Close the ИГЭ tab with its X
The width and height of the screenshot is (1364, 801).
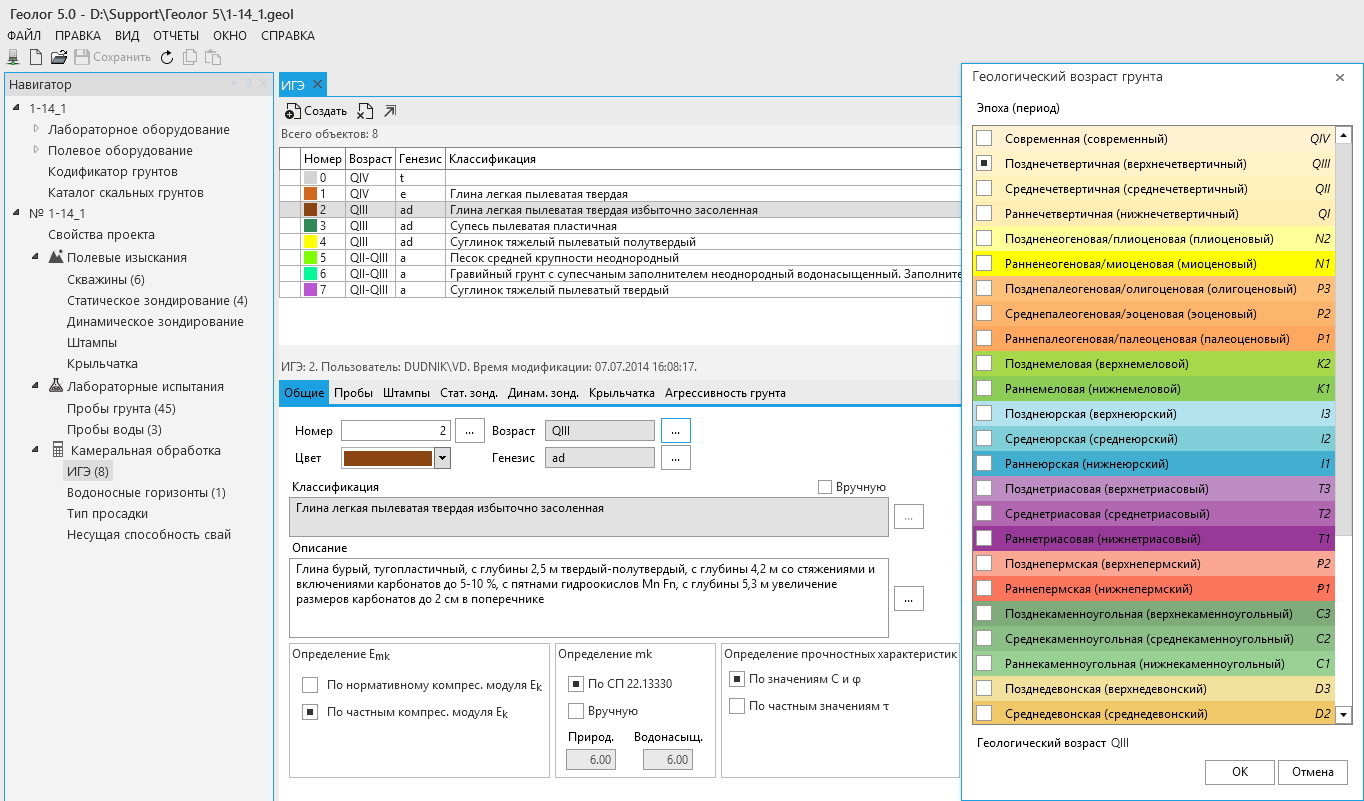coord(317,84)
